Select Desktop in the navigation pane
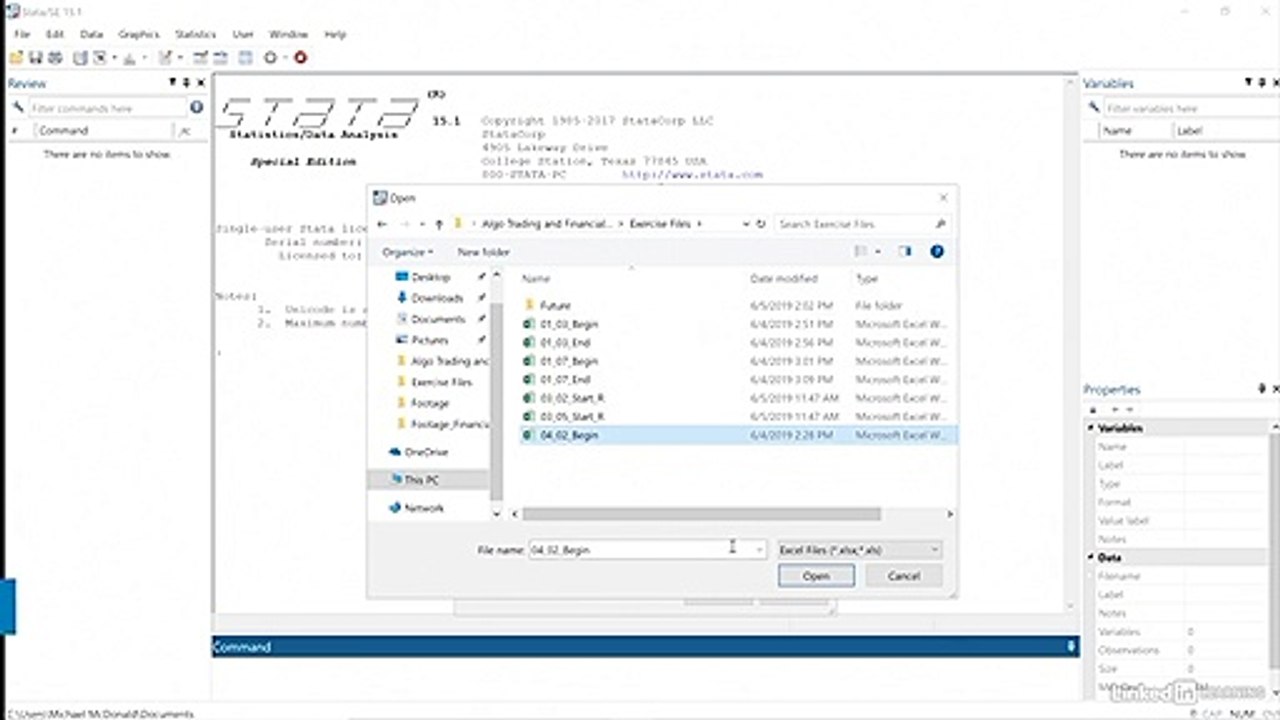This screenshot has width=1280, height=720. pos(431,277)
